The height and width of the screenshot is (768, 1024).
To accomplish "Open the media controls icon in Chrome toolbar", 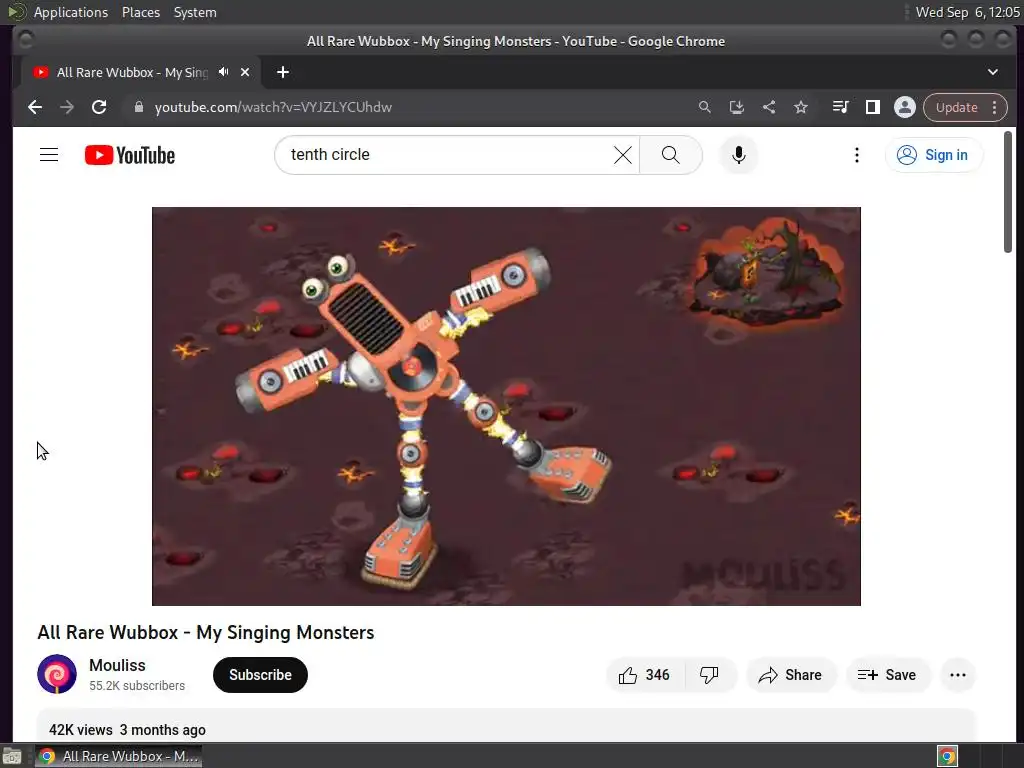I will click(840, 107).
